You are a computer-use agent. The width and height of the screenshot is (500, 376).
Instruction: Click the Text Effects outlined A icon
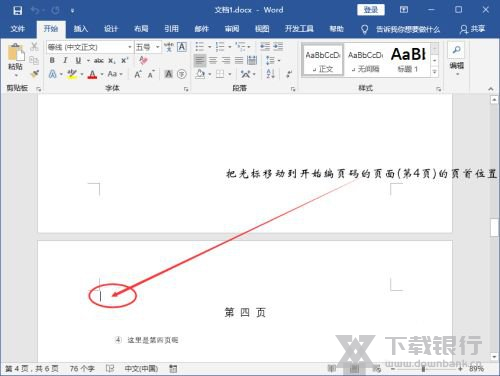[53, 74]
